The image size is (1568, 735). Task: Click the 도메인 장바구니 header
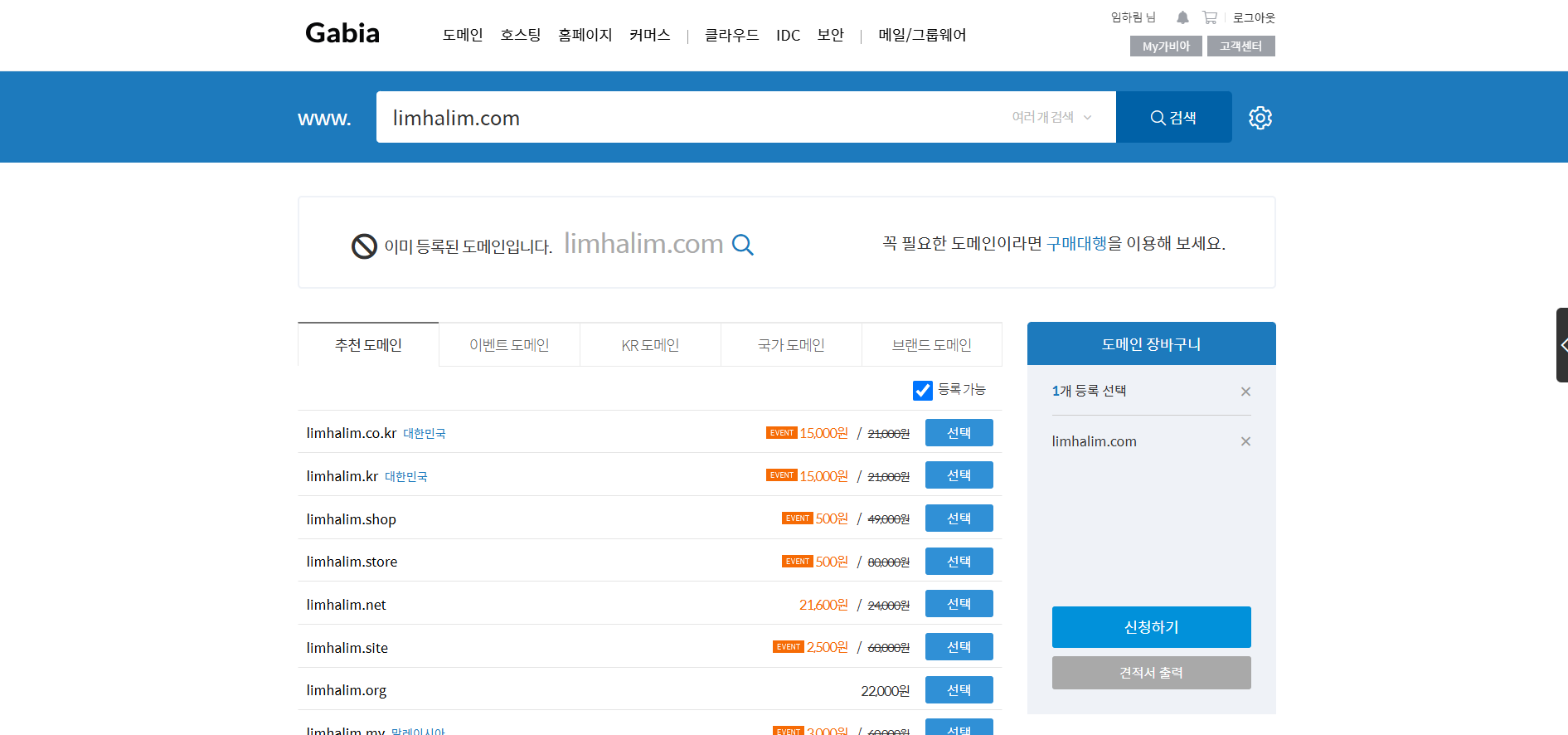pos(1151,343)
